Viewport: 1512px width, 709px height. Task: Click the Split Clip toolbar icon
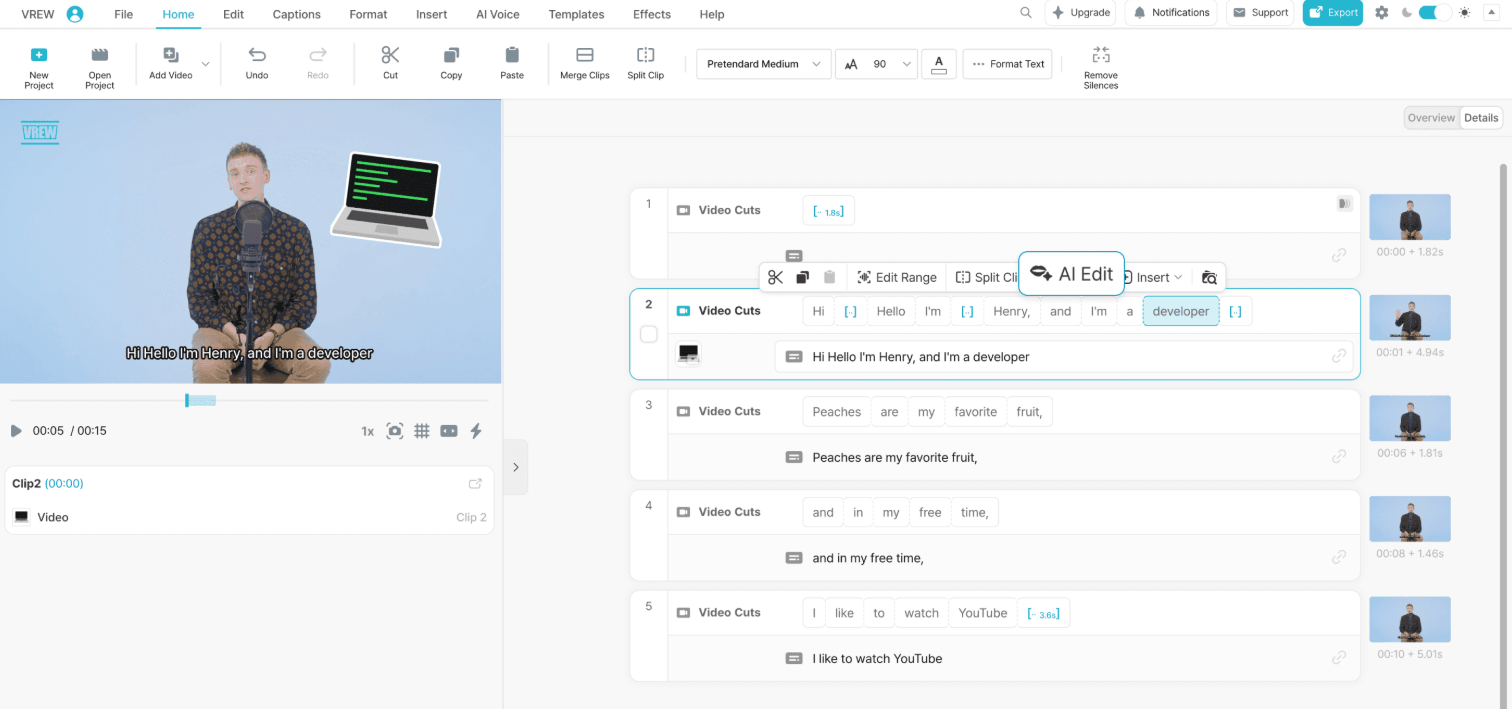[646, 55]
